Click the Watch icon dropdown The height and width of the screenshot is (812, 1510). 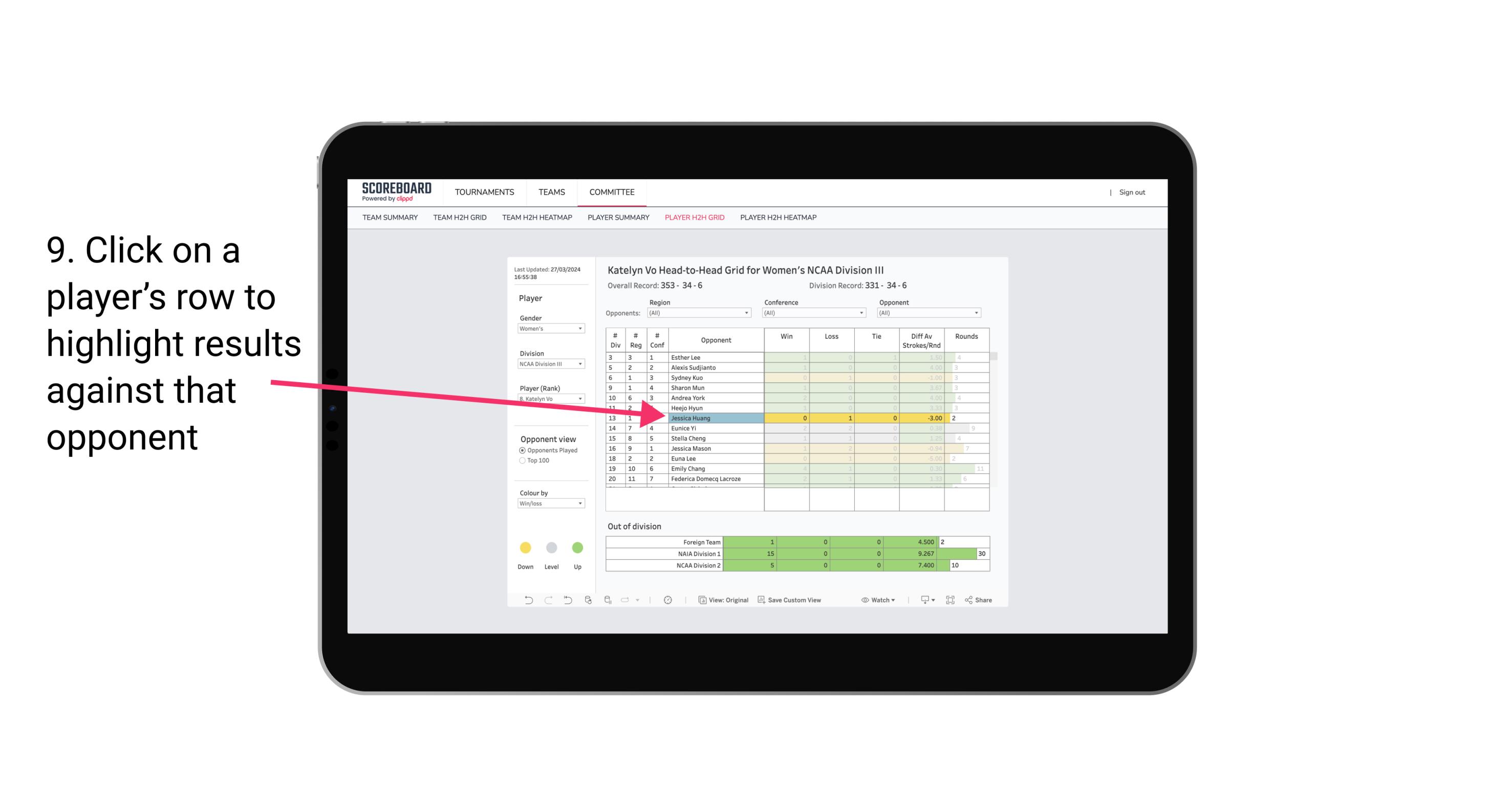coord(879,601)
